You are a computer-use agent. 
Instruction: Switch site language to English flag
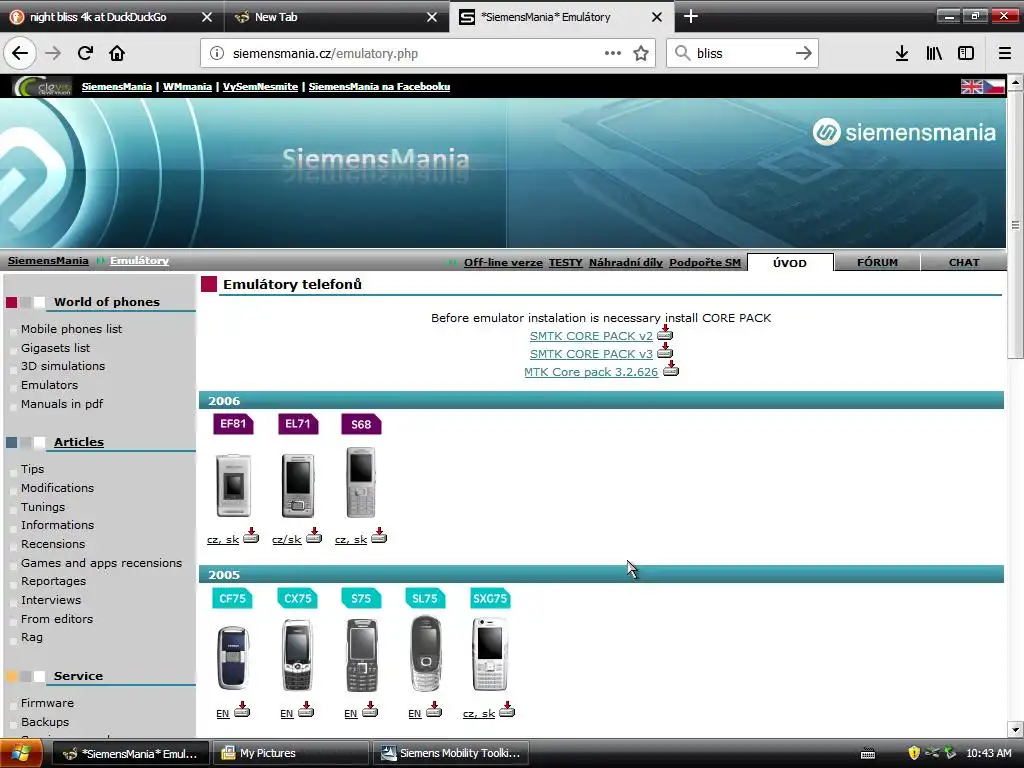point(971,86)
